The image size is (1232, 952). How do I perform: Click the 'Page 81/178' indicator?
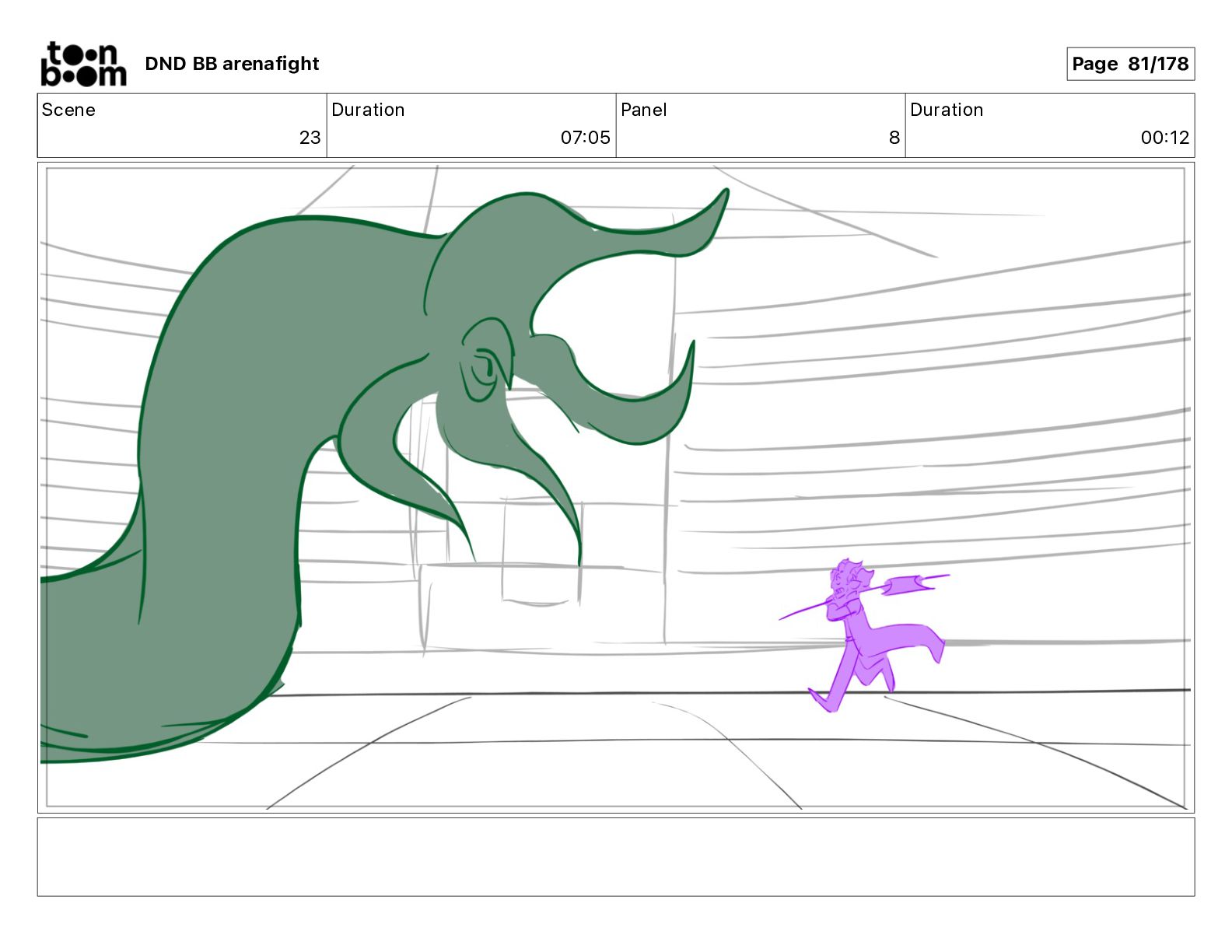coord(1130,64)
